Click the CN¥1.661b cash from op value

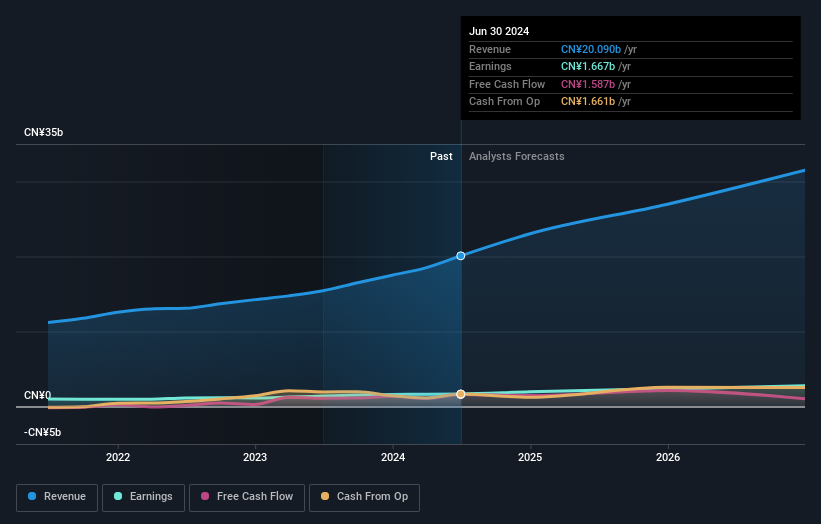pos(588,102)
